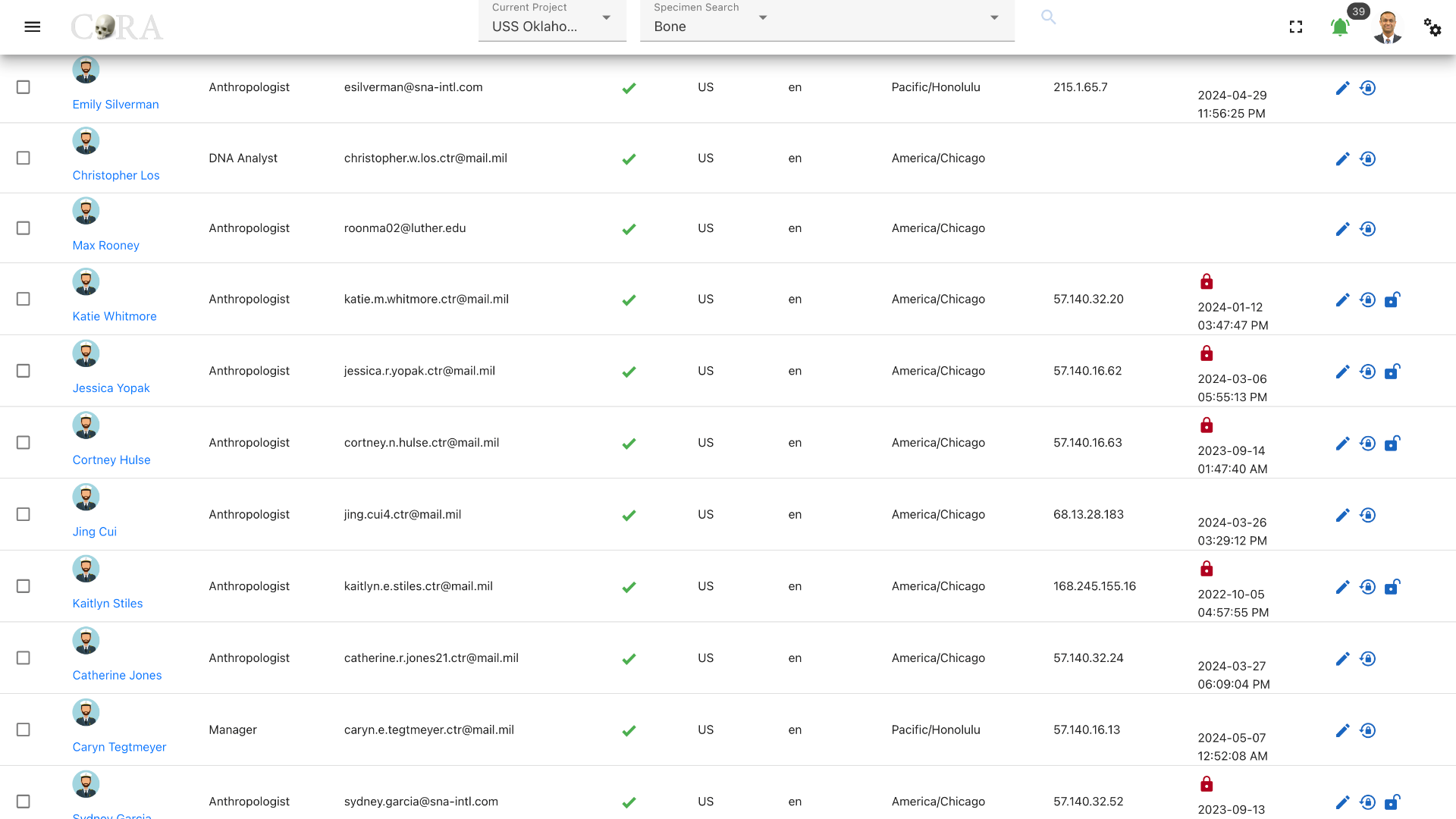Screen dimensions: 1456x819
Task: Open the settings gears icon
Action: pyautogui.click(x=1432, y=27)
